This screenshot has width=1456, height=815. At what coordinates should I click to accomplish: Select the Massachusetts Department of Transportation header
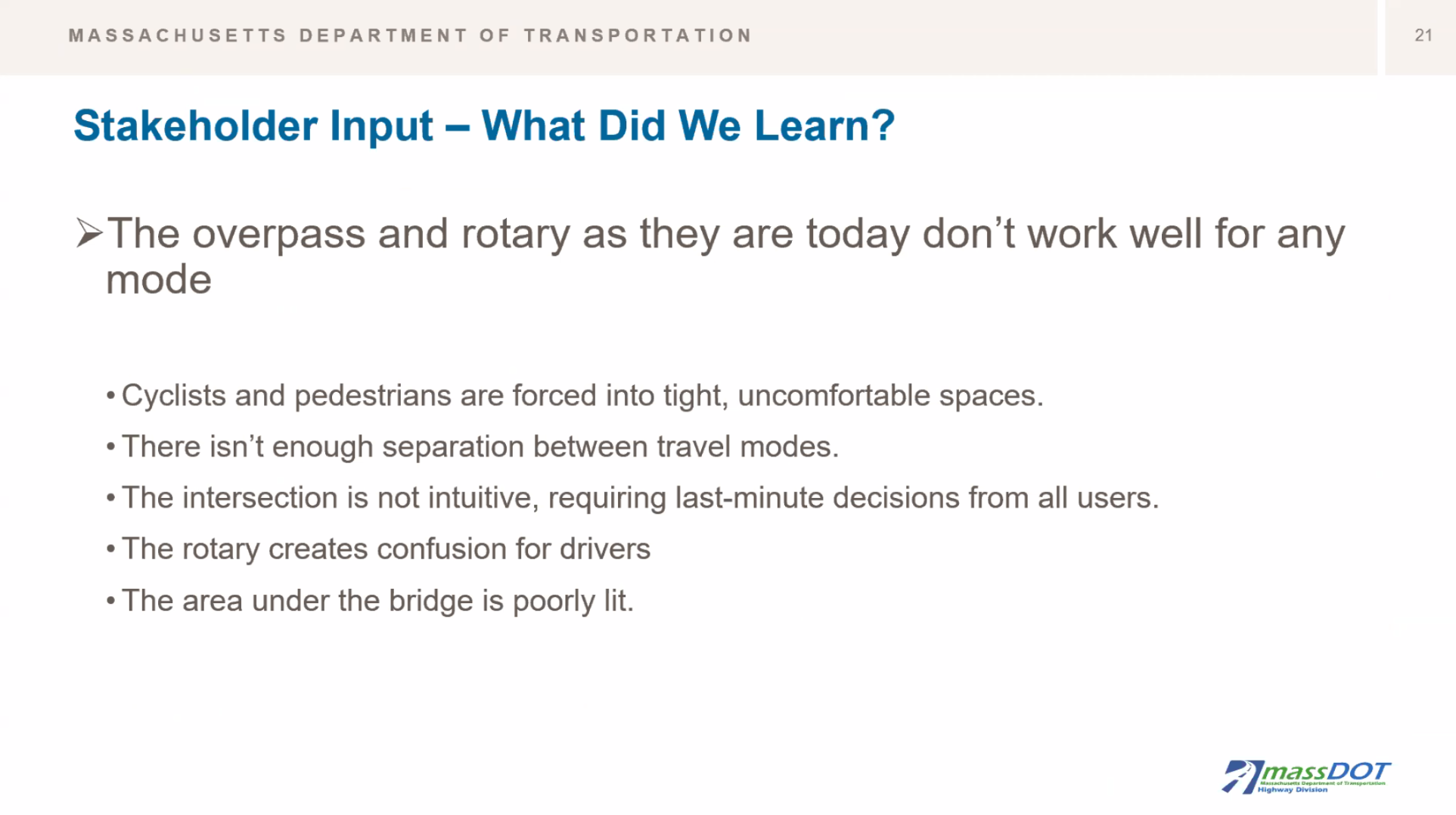click(x=410, y=36)
